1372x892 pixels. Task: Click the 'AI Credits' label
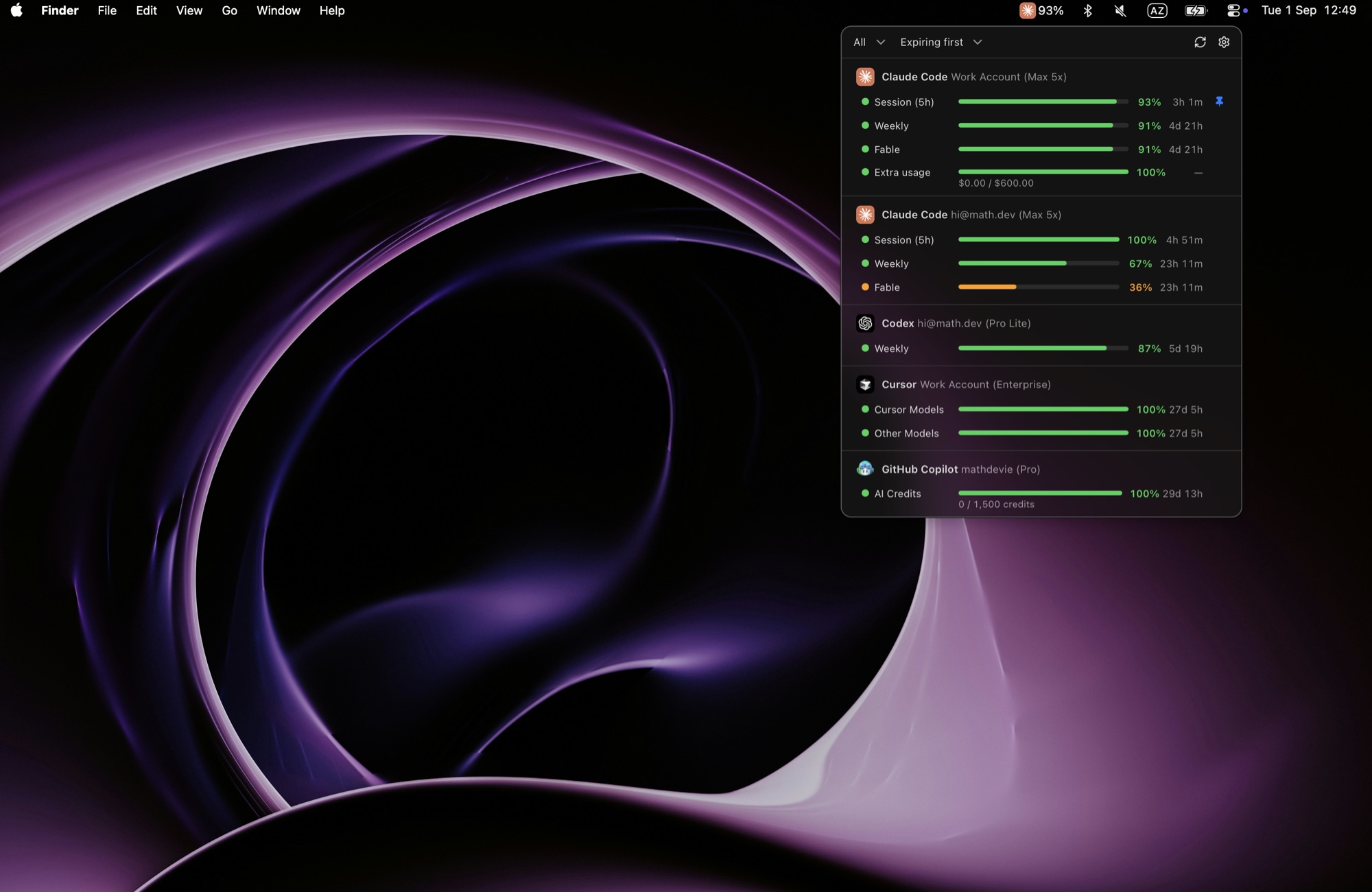pyautogui.click(x=897, y=494)
